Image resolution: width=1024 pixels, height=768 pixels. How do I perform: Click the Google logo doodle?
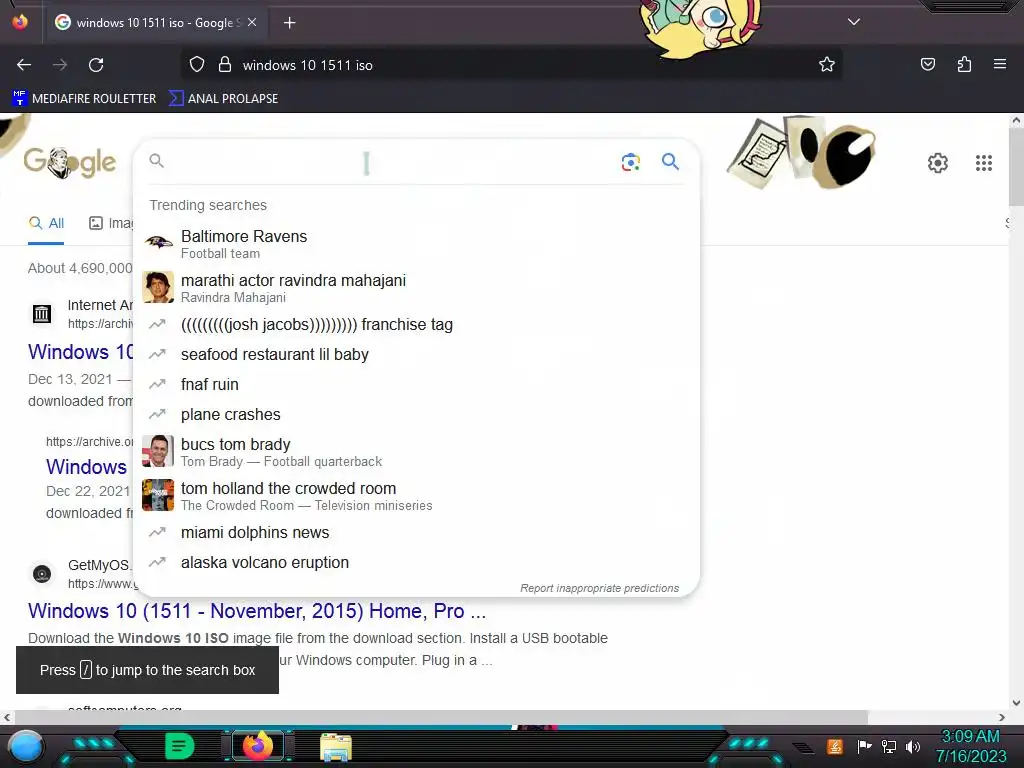click(70, 162)
